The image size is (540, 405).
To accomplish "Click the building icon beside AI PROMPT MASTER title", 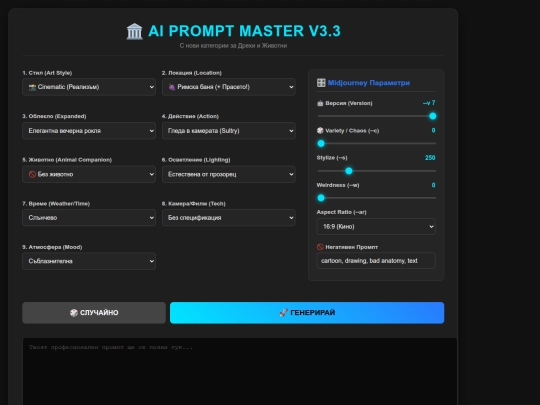I will (134, 31).
